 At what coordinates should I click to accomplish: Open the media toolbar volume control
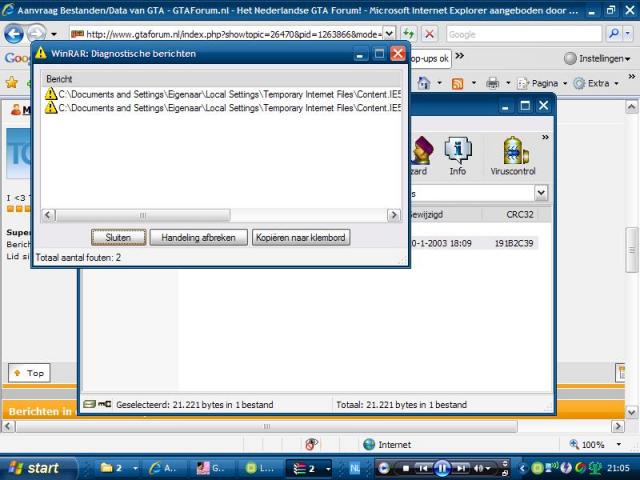point(482,468)
